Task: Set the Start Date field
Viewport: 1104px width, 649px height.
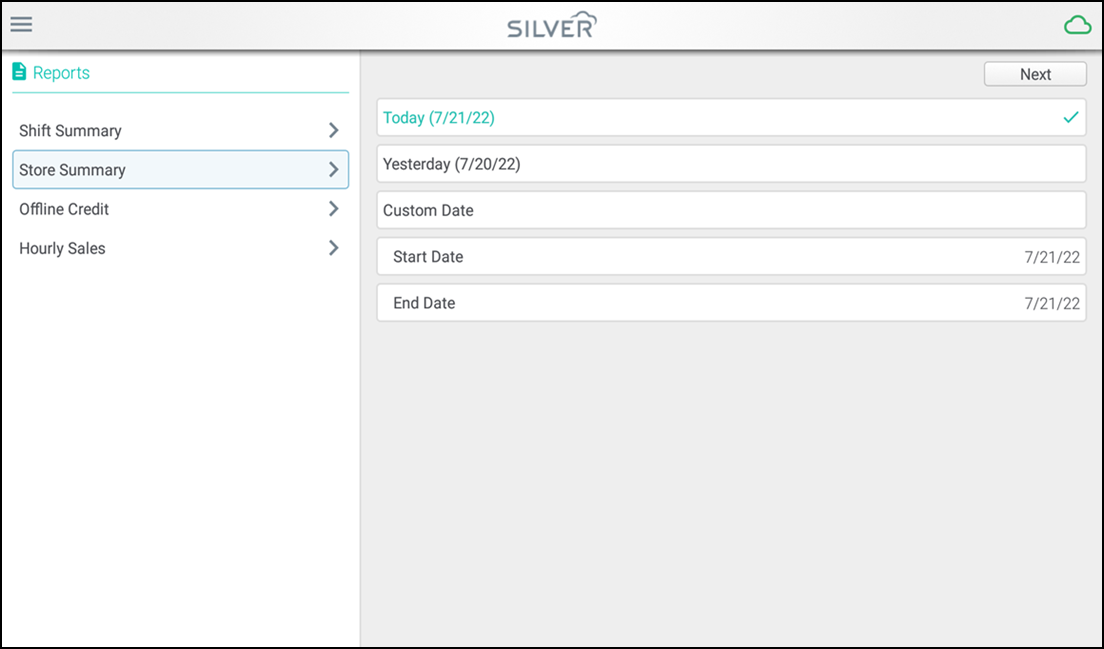Action: coord(732,257)
